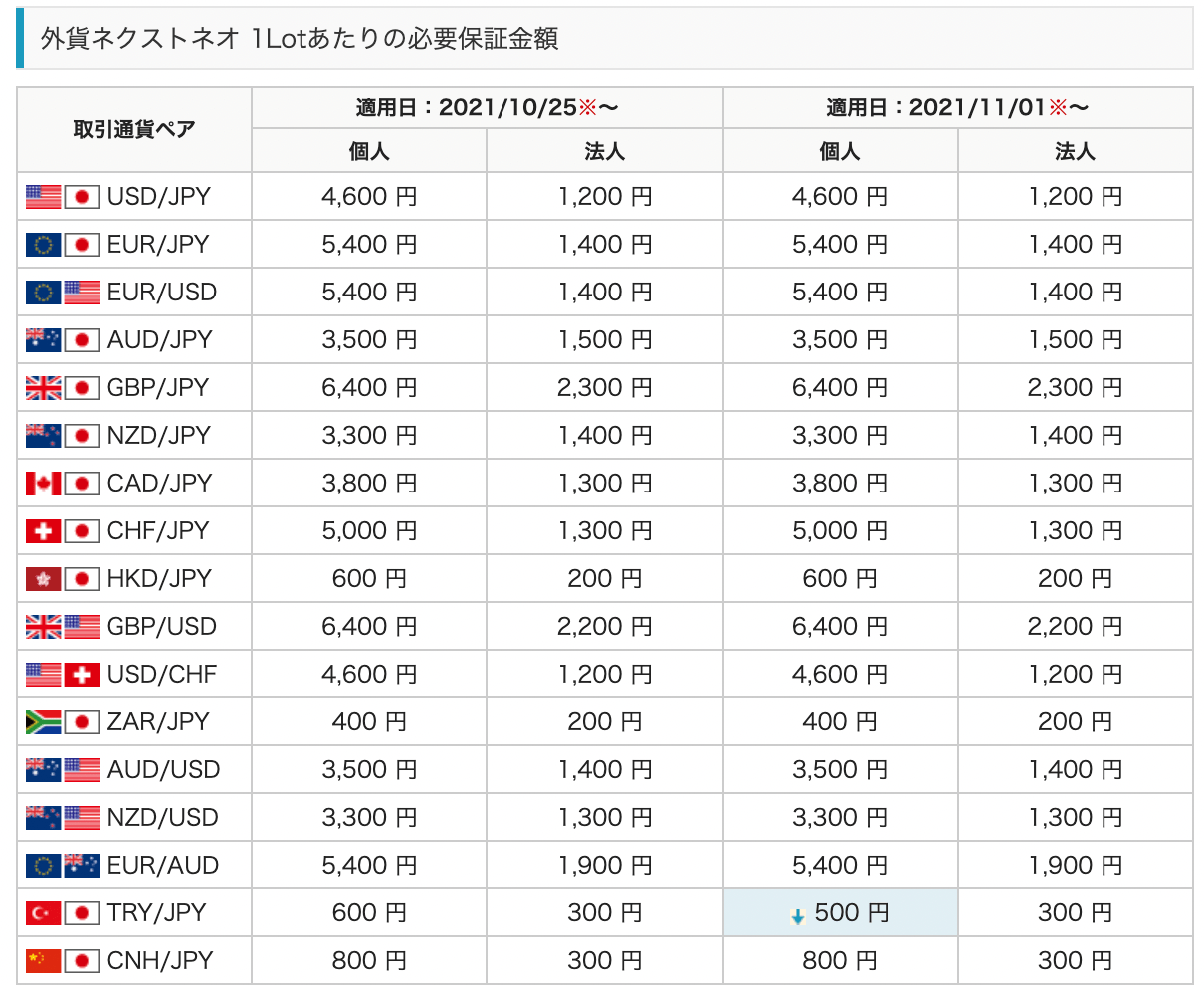Click the New Zealand flag beside NZD/JPY

pos(44,436)
